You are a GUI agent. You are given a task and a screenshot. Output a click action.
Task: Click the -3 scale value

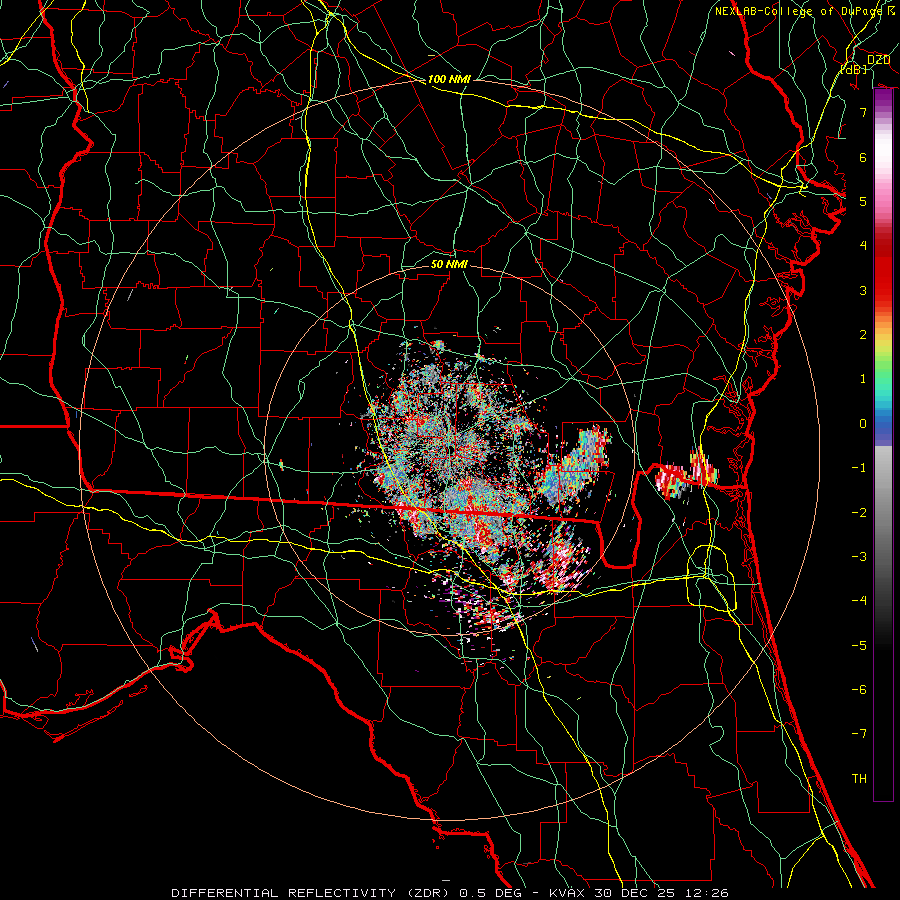(x=859, y=557)
